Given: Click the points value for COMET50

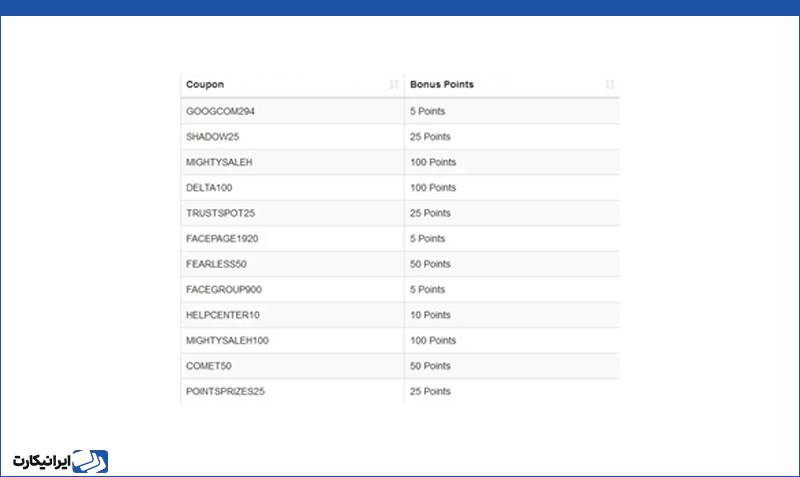Looking at the screenshot, I should pos(430,366).
